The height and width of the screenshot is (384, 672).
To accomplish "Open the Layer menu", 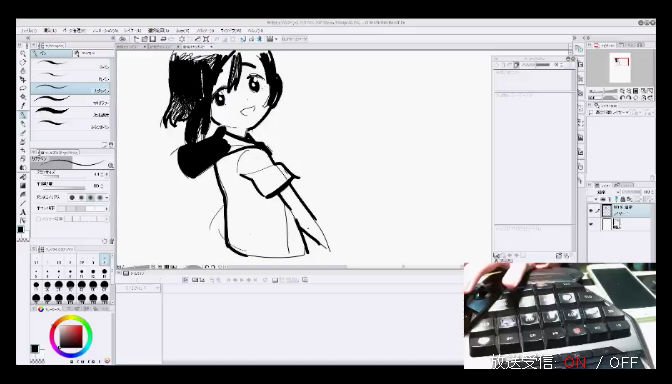I will pos(132,30).
